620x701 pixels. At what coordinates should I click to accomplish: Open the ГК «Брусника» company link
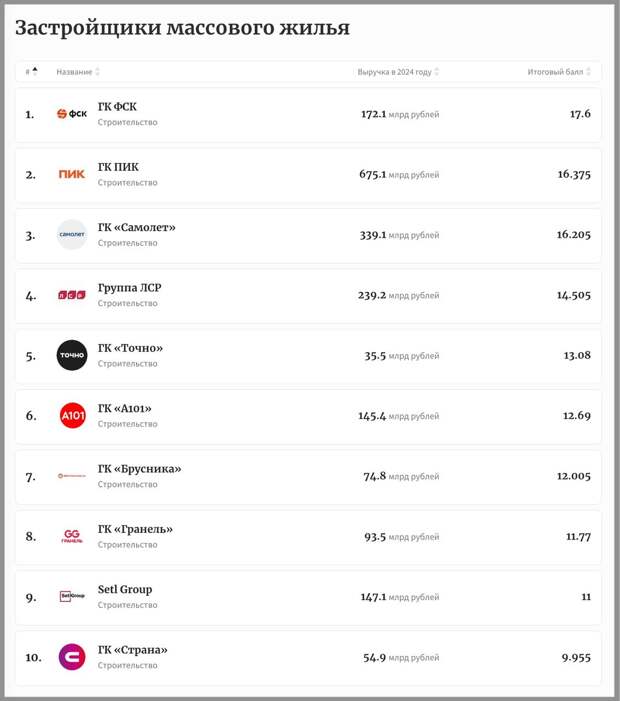coord(139,469)
